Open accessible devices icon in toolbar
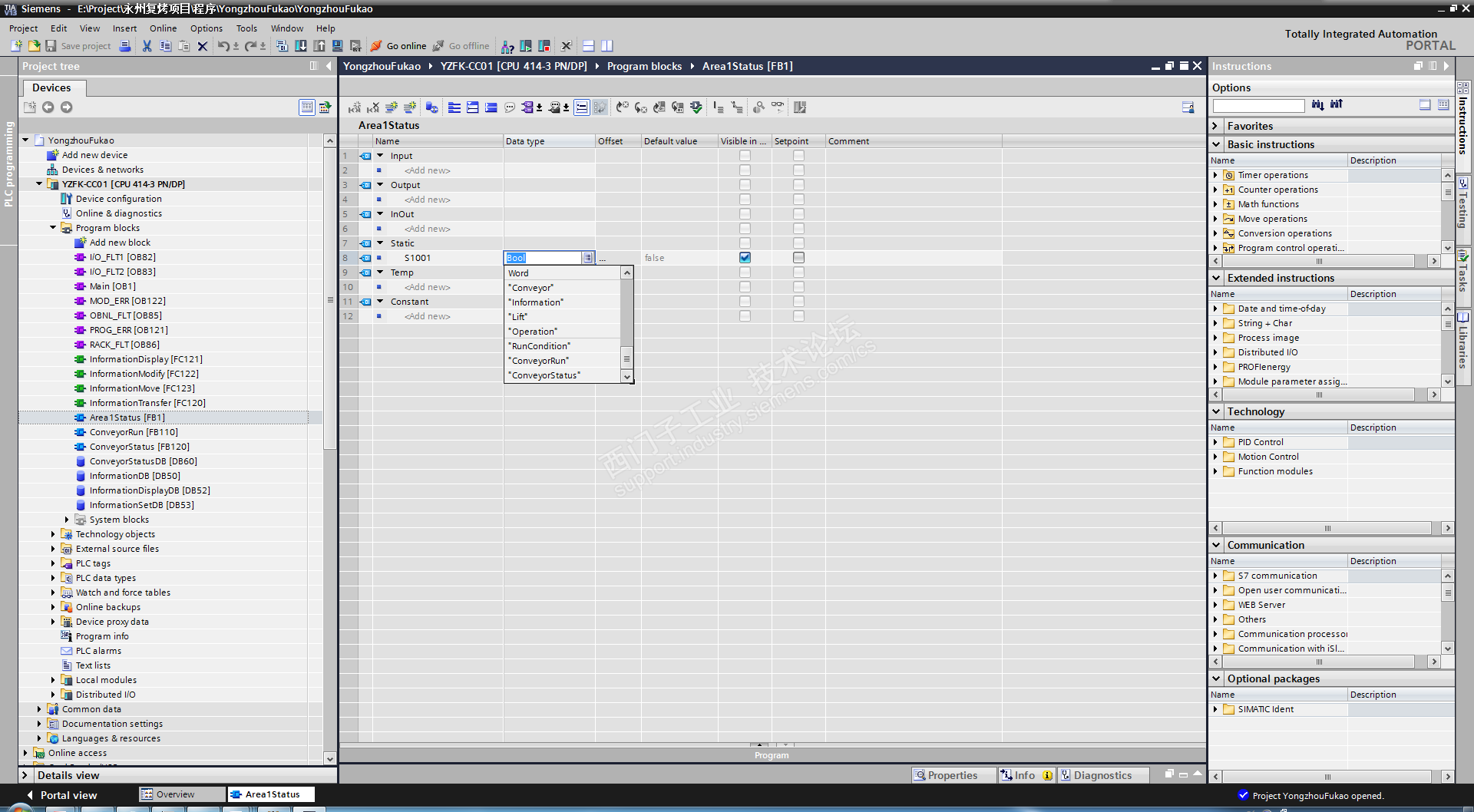This screenshot has width=1474, height=812. point(507,46)
